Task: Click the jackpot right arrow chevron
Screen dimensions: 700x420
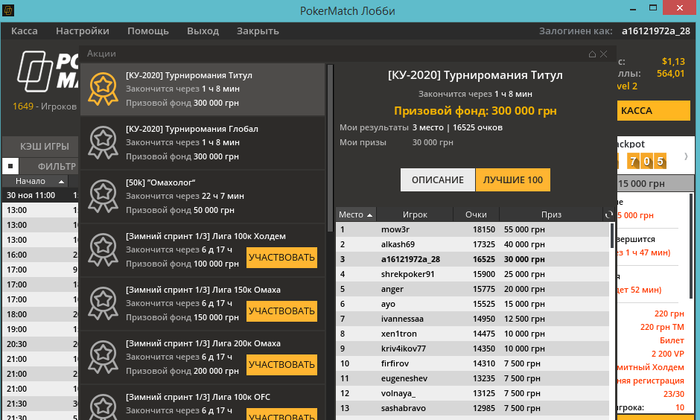Action: 686,156
